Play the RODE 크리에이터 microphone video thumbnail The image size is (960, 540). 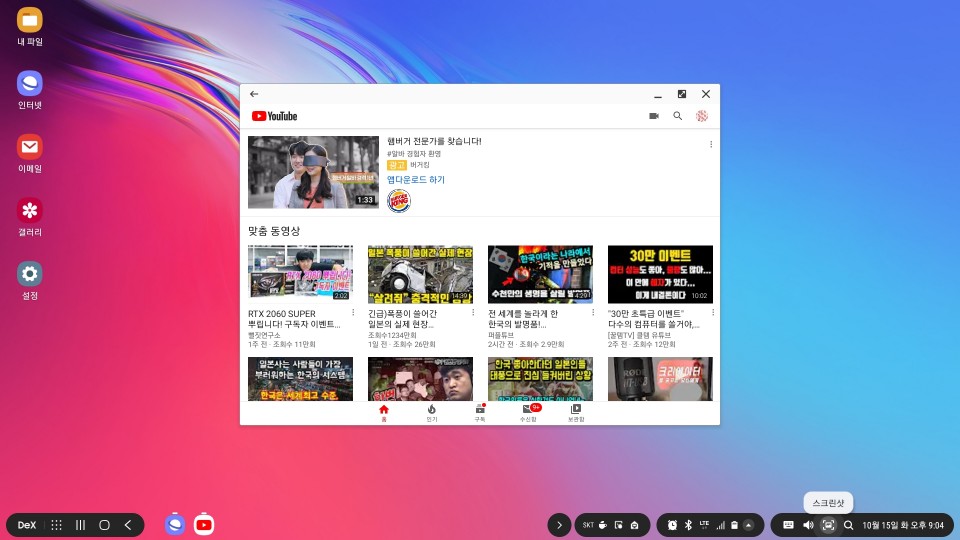coord(660,379)
